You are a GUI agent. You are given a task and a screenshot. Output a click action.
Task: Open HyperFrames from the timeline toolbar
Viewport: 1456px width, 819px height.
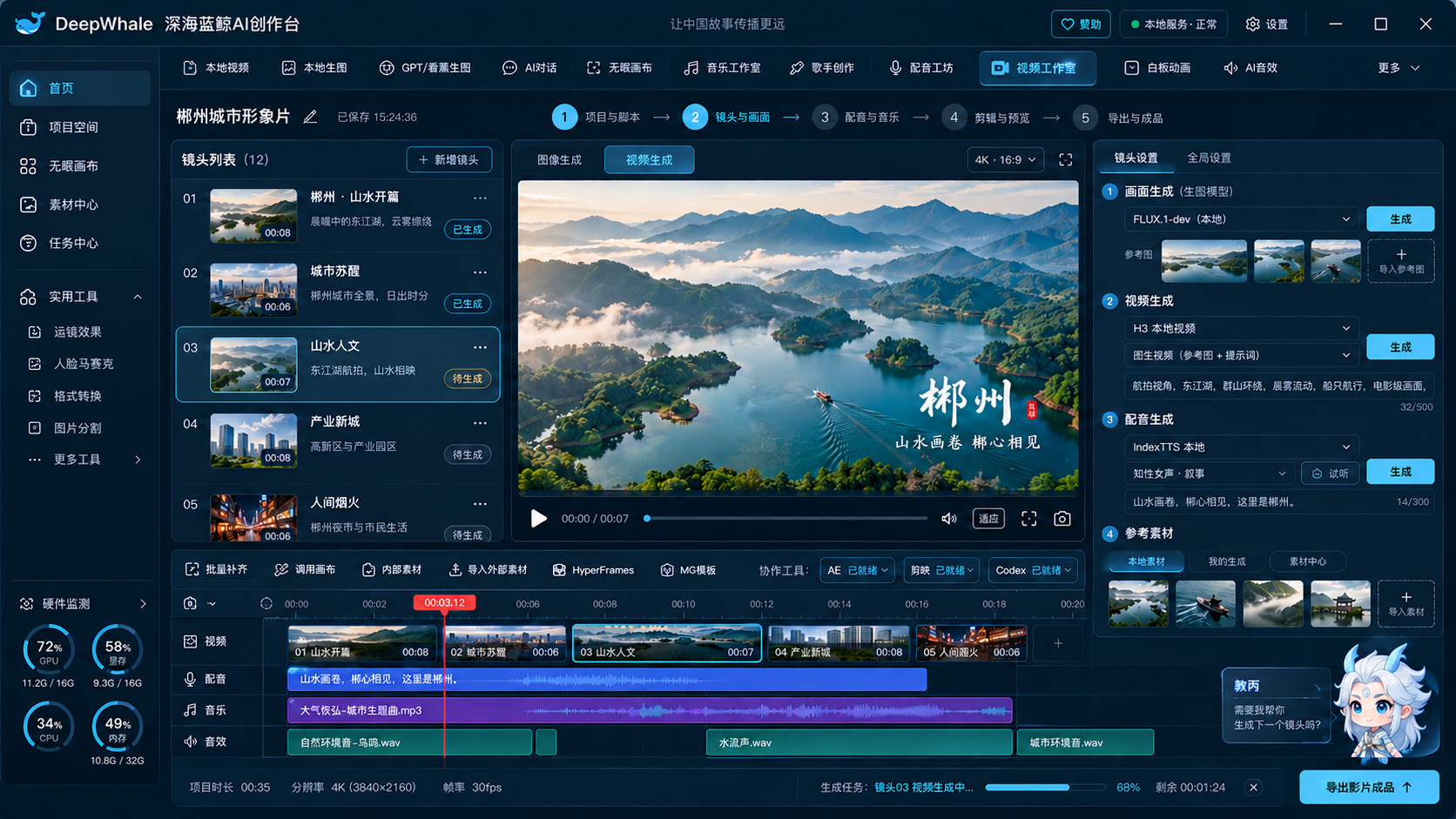pos(593,570)
